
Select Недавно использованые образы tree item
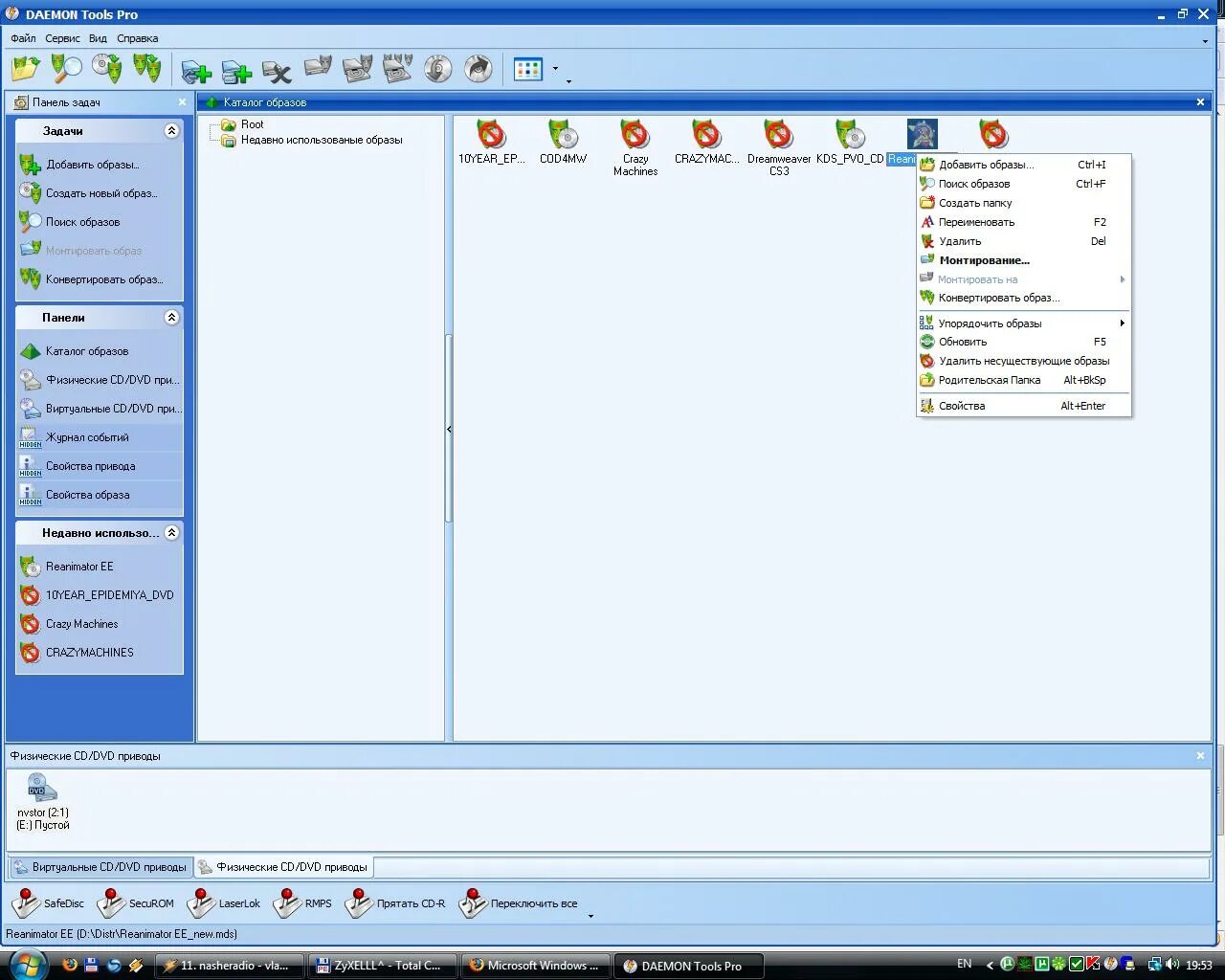(x=311, y=140)
